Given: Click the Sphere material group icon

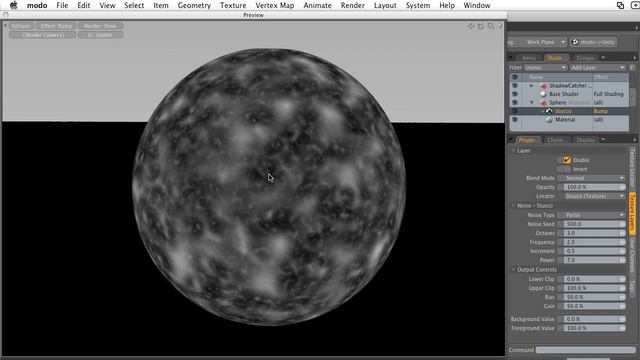Looking at the screenshot, I should pyautogui.click(x=543, y=102).
